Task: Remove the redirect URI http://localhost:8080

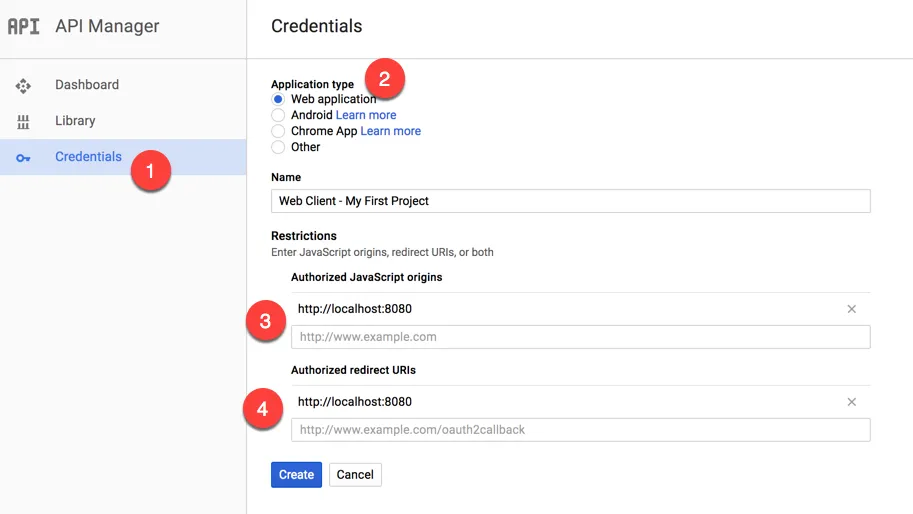Action: point(851,402)
